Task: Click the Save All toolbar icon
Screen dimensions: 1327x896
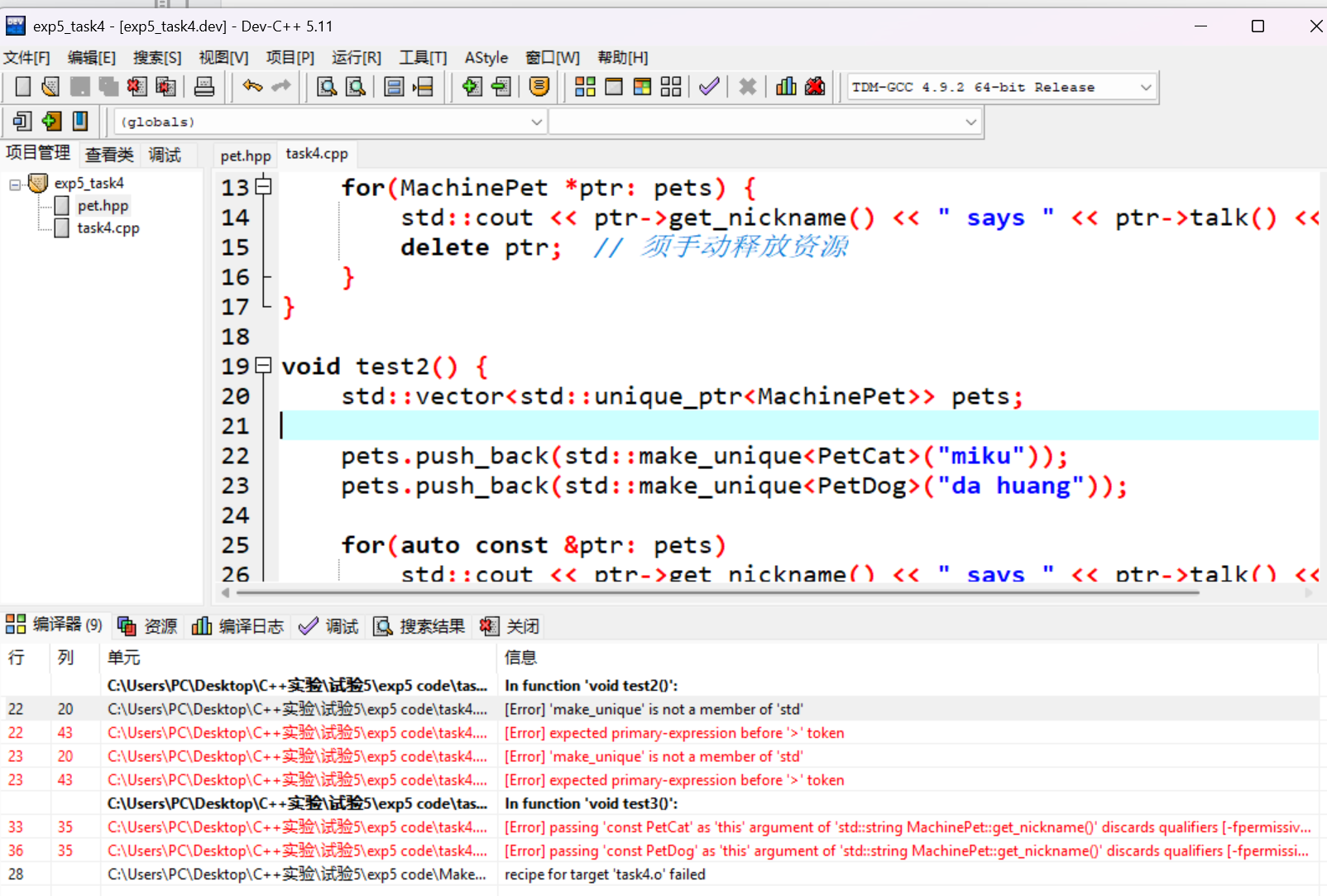Action: (108, 87)
